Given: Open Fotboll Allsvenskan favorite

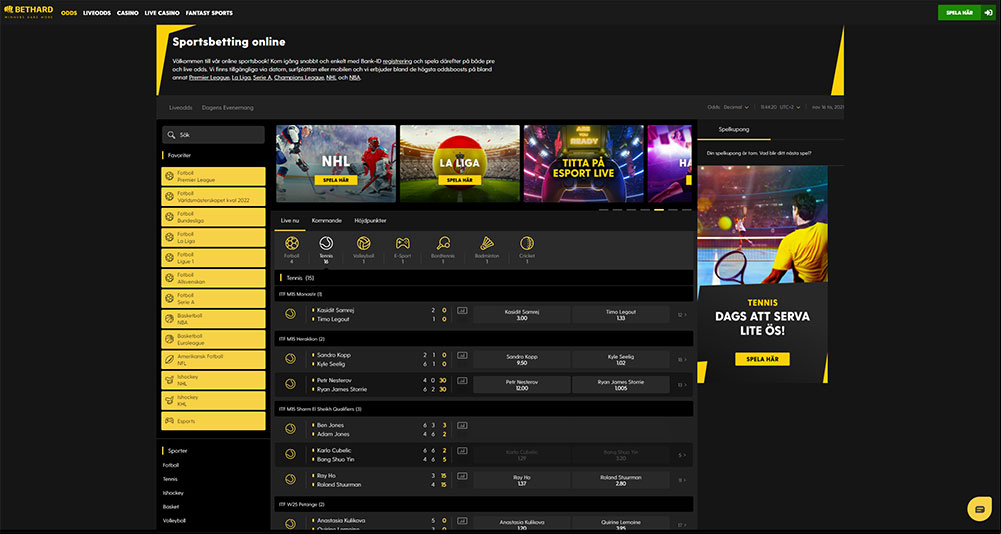Looking at the screenshot, I should [213, 278].
